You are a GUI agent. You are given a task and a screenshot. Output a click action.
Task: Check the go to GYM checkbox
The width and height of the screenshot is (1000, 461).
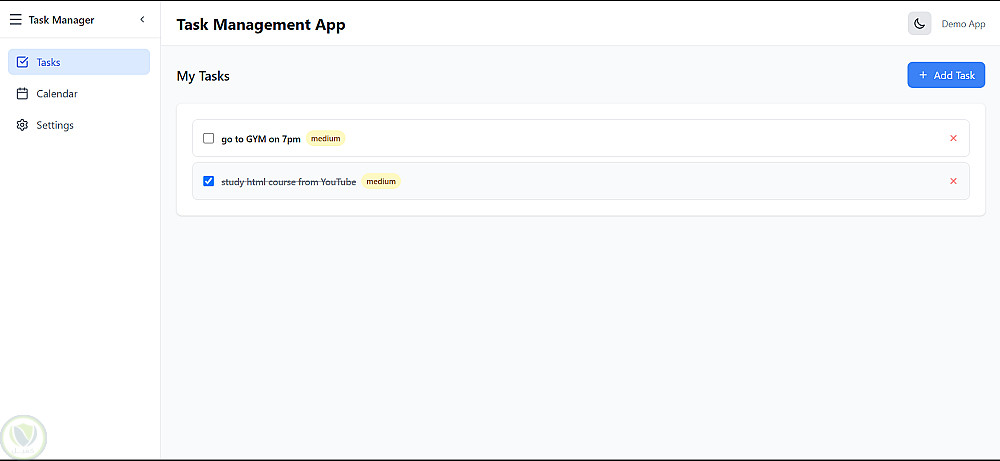click(208, 139)
